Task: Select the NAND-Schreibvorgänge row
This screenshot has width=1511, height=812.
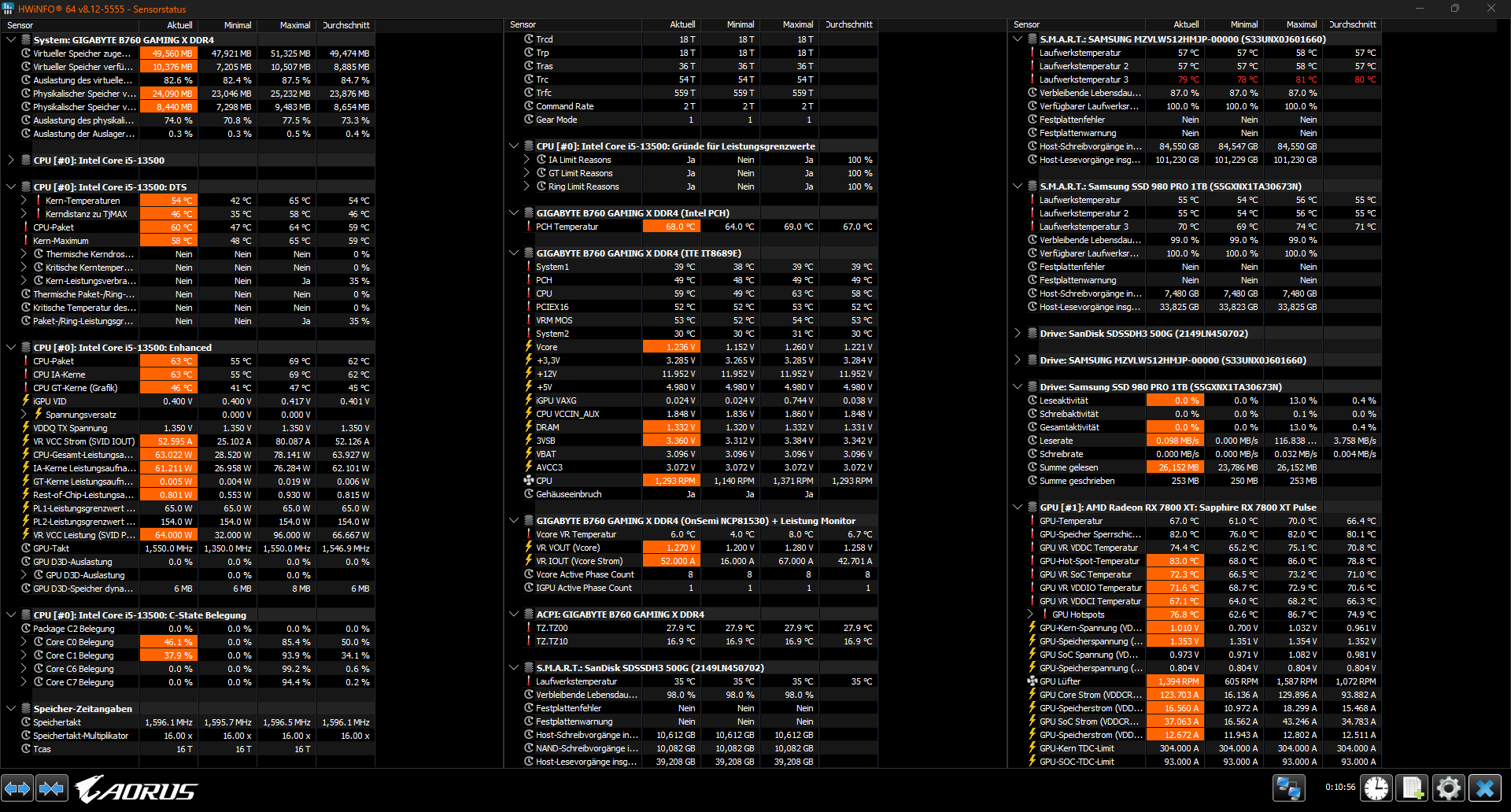Action: click(x=691, y=747)
